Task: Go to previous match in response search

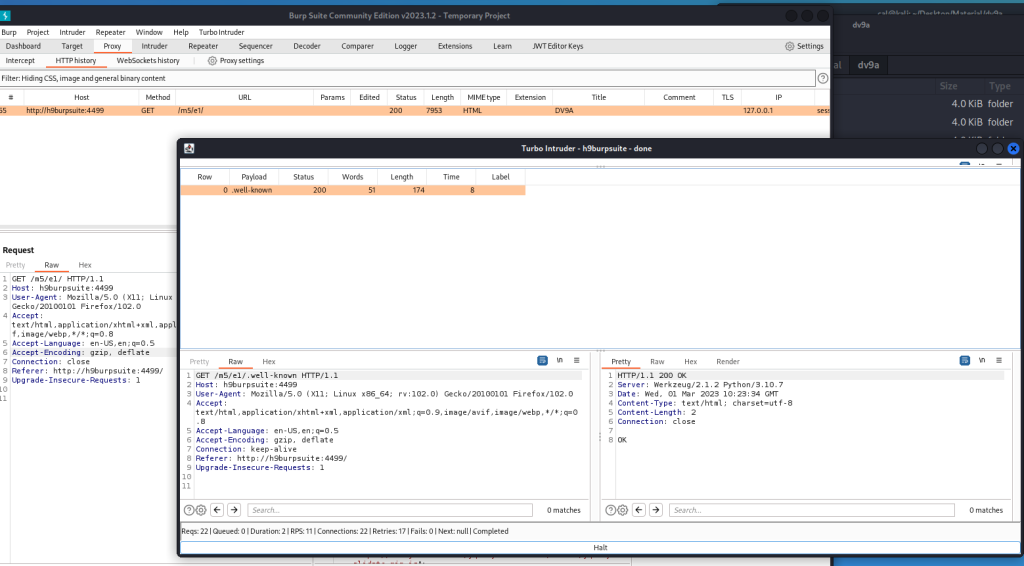Action: pos(639,510)
